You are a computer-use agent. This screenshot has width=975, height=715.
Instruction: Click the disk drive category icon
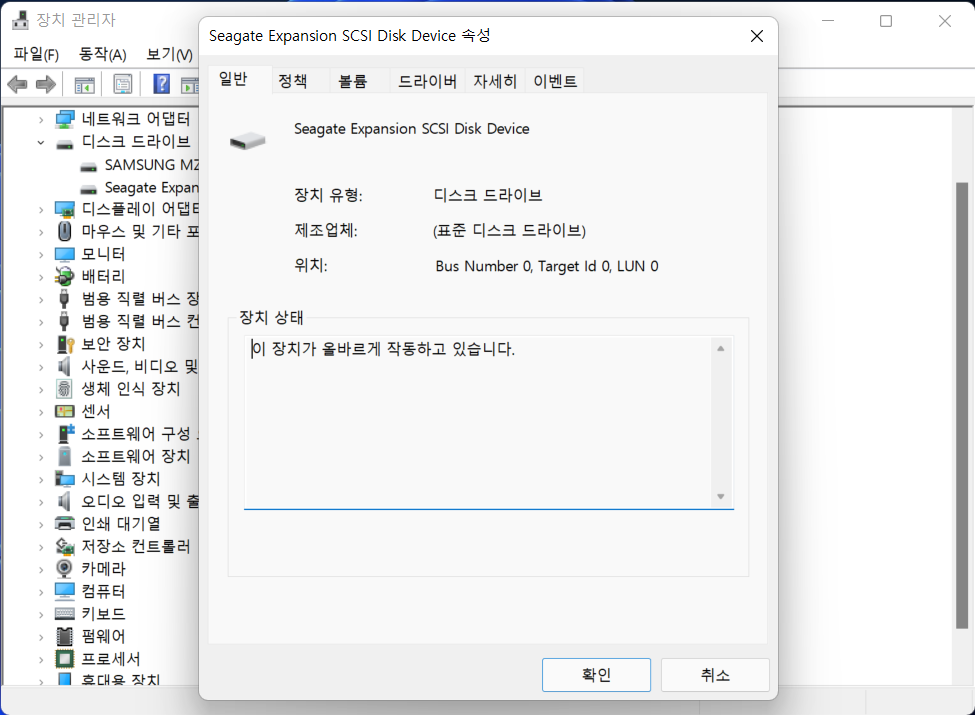coord(65,144)
